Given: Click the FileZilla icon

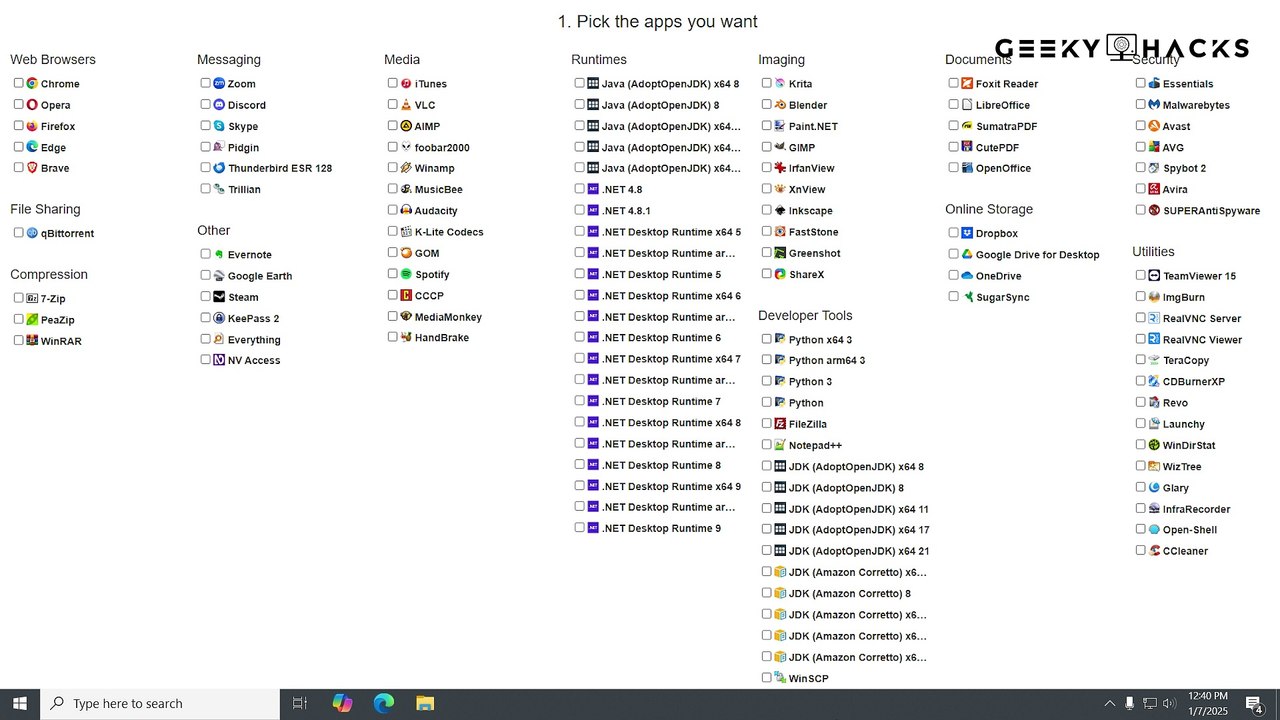Looking at the screenshot, I should pos(780,424).
